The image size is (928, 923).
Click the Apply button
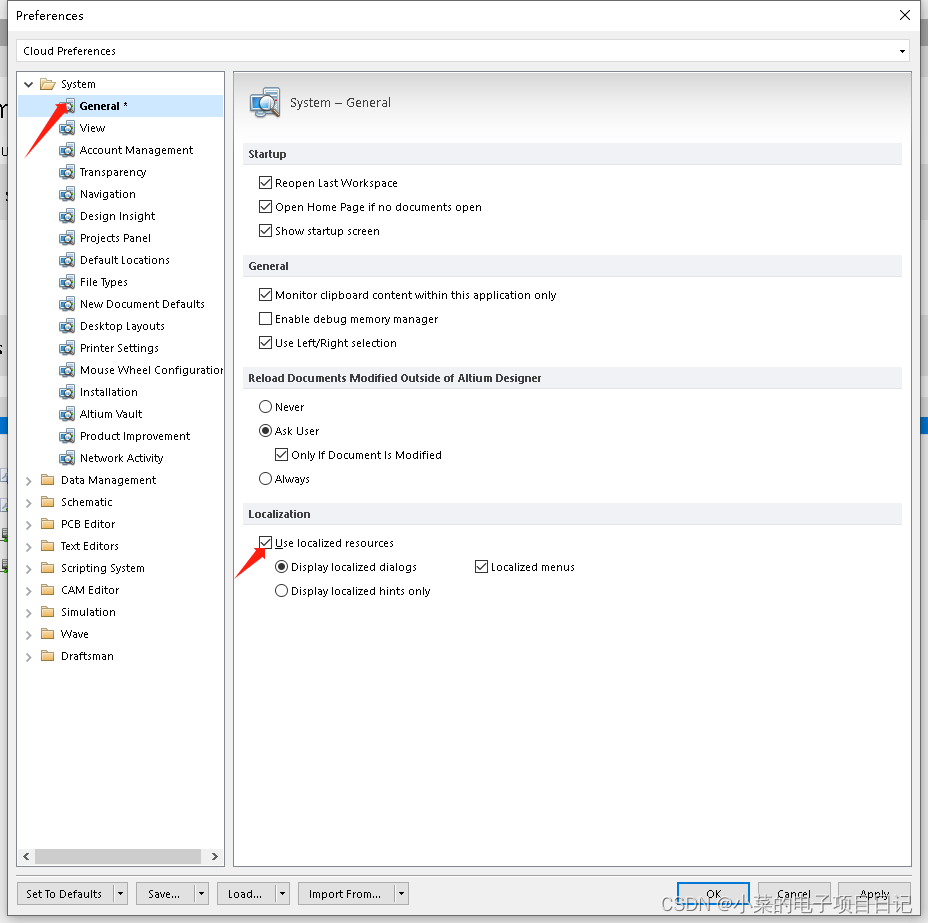point(874,894)
